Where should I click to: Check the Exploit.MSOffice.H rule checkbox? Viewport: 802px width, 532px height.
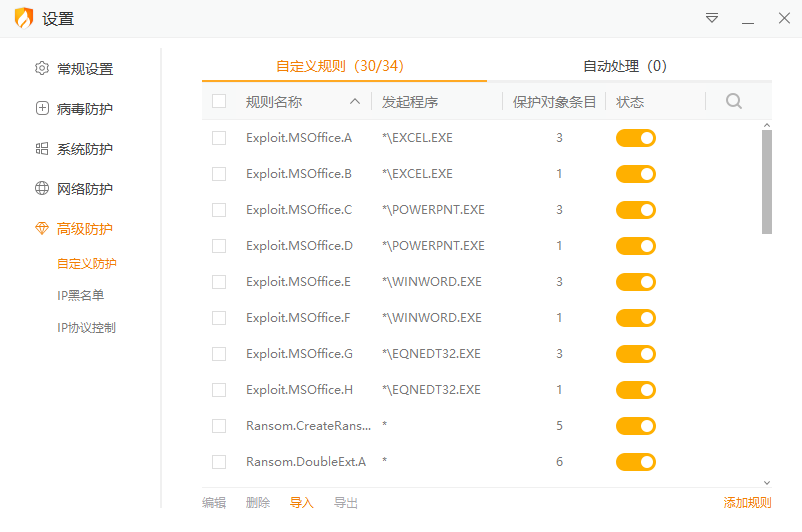click(219, 390)
